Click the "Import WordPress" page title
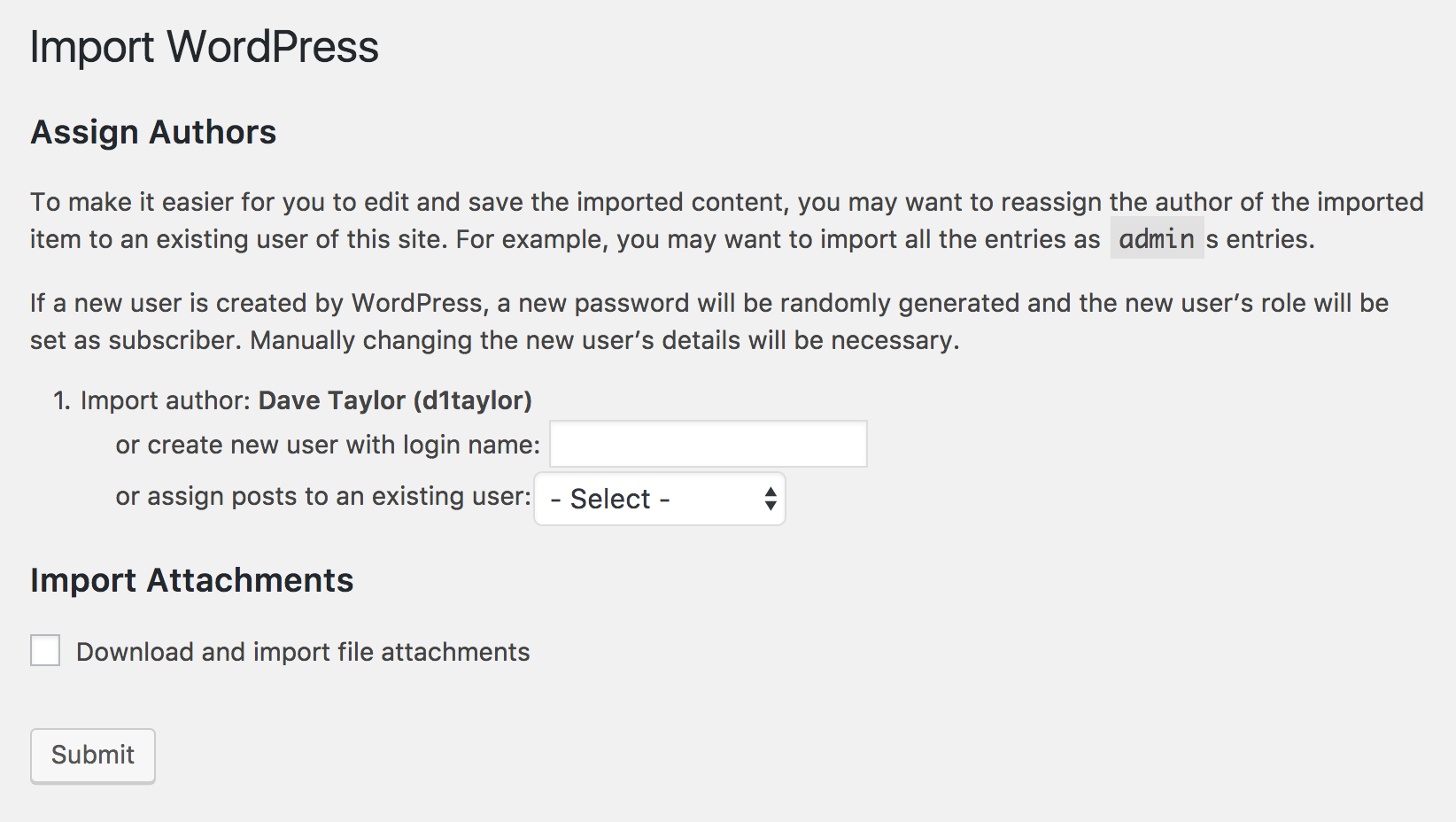 point(205,47)
